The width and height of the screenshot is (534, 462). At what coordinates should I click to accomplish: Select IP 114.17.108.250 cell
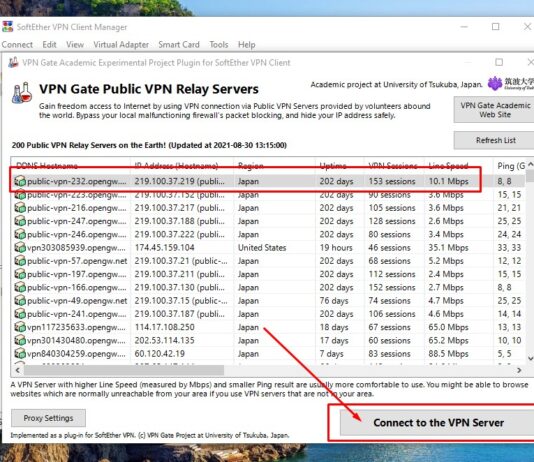164,327
